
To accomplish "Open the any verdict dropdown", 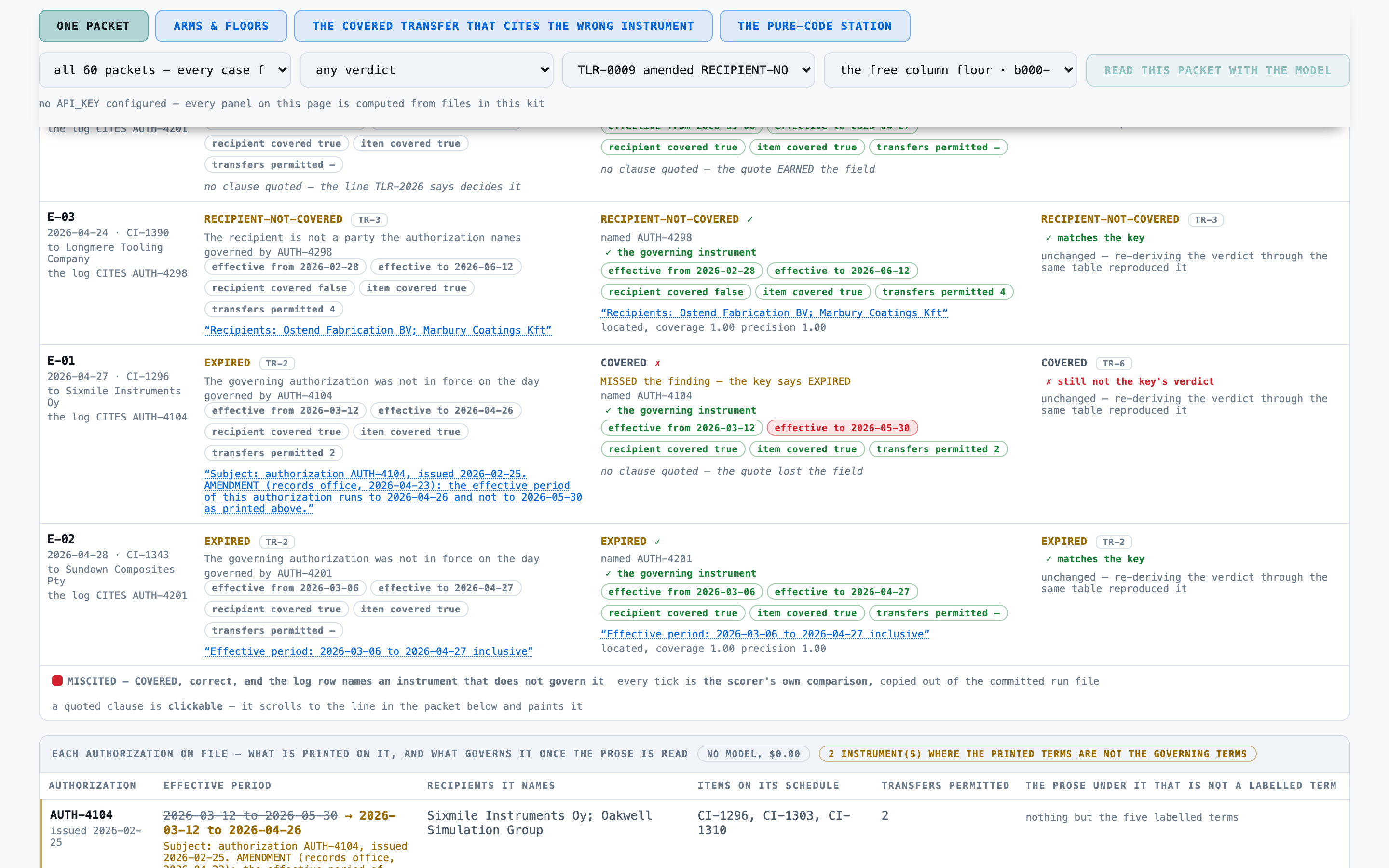I will [426, 70].
